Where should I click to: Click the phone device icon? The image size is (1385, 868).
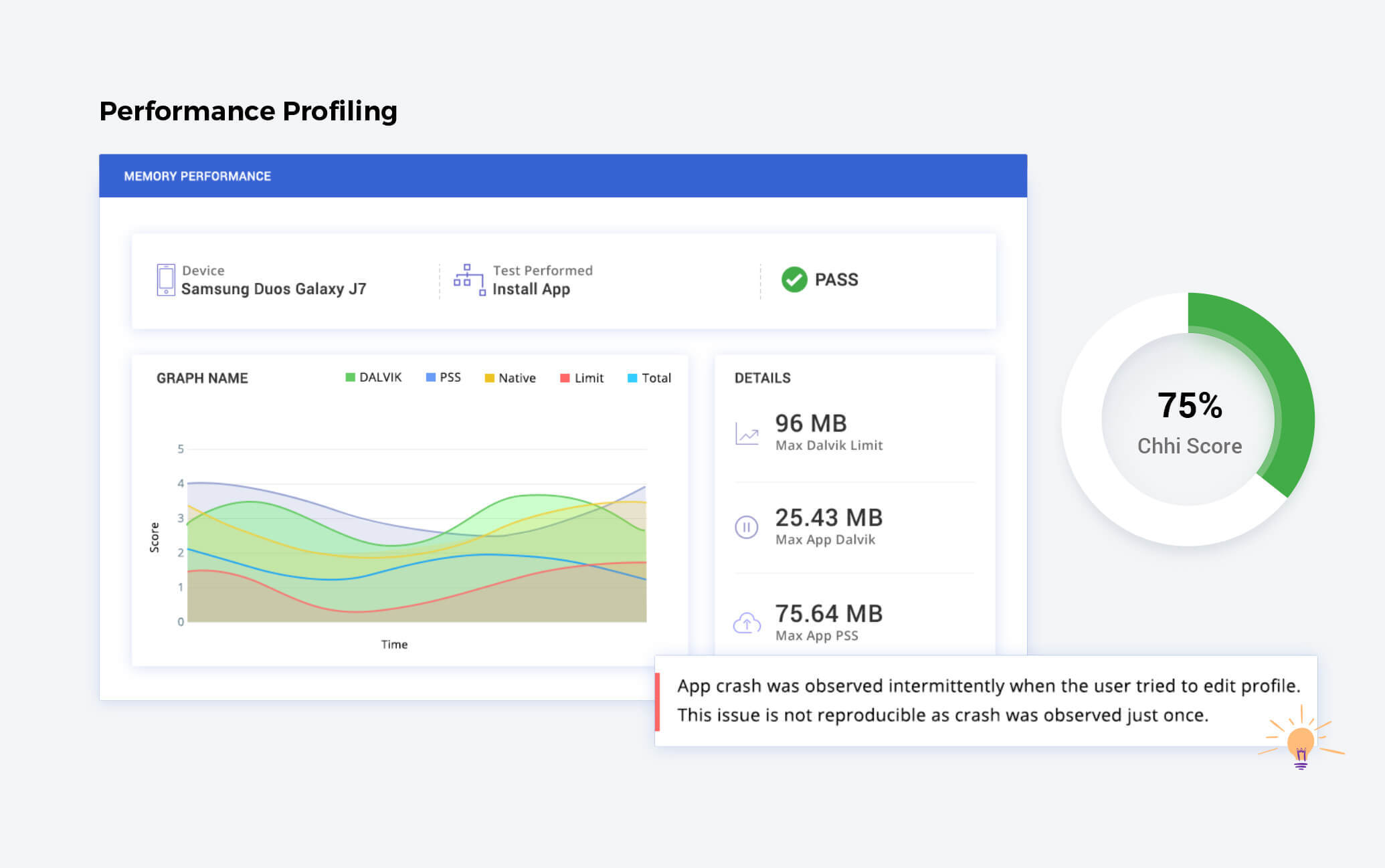(x=166, y=280)
